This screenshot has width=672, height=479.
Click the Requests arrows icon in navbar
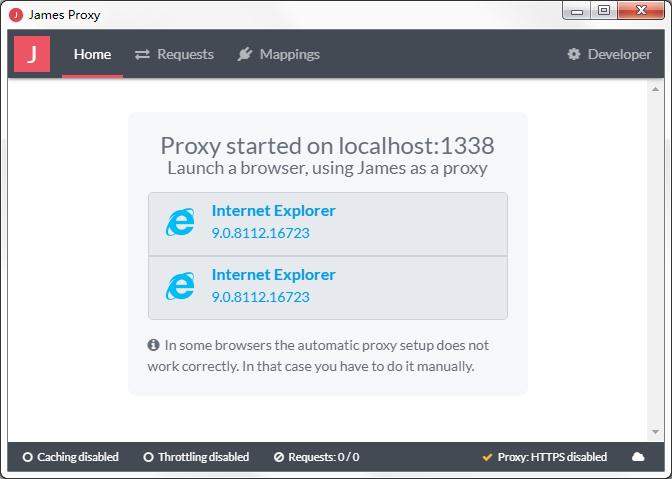point(142,54)
